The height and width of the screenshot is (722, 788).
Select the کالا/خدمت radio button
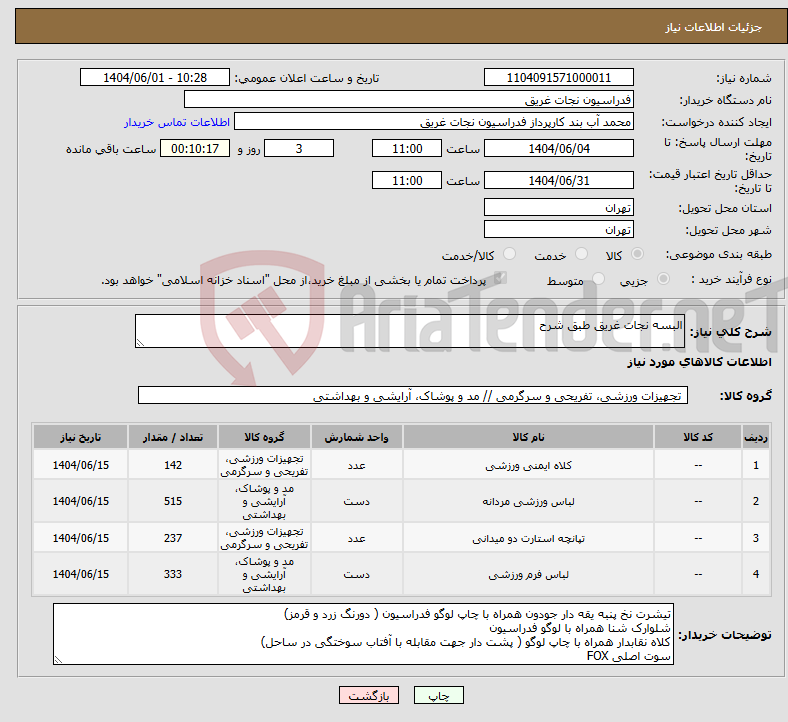click(509, 254)
